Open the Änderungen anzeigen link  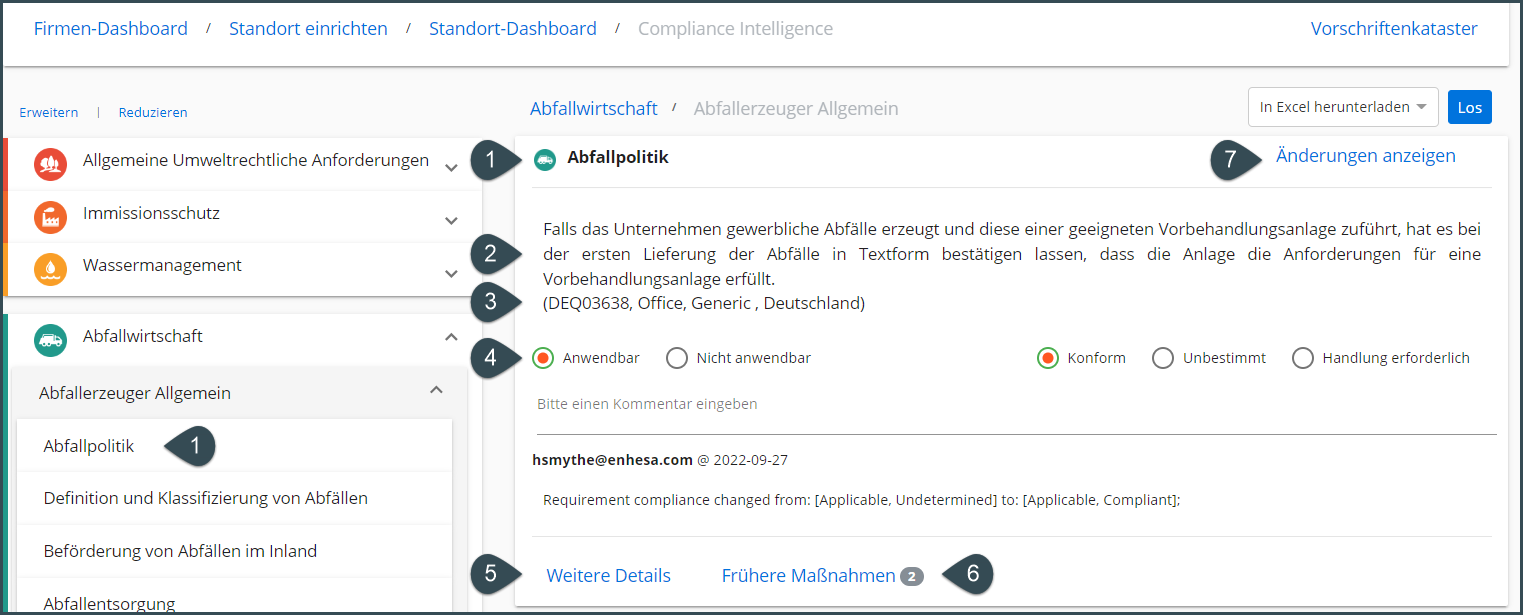1366,155
